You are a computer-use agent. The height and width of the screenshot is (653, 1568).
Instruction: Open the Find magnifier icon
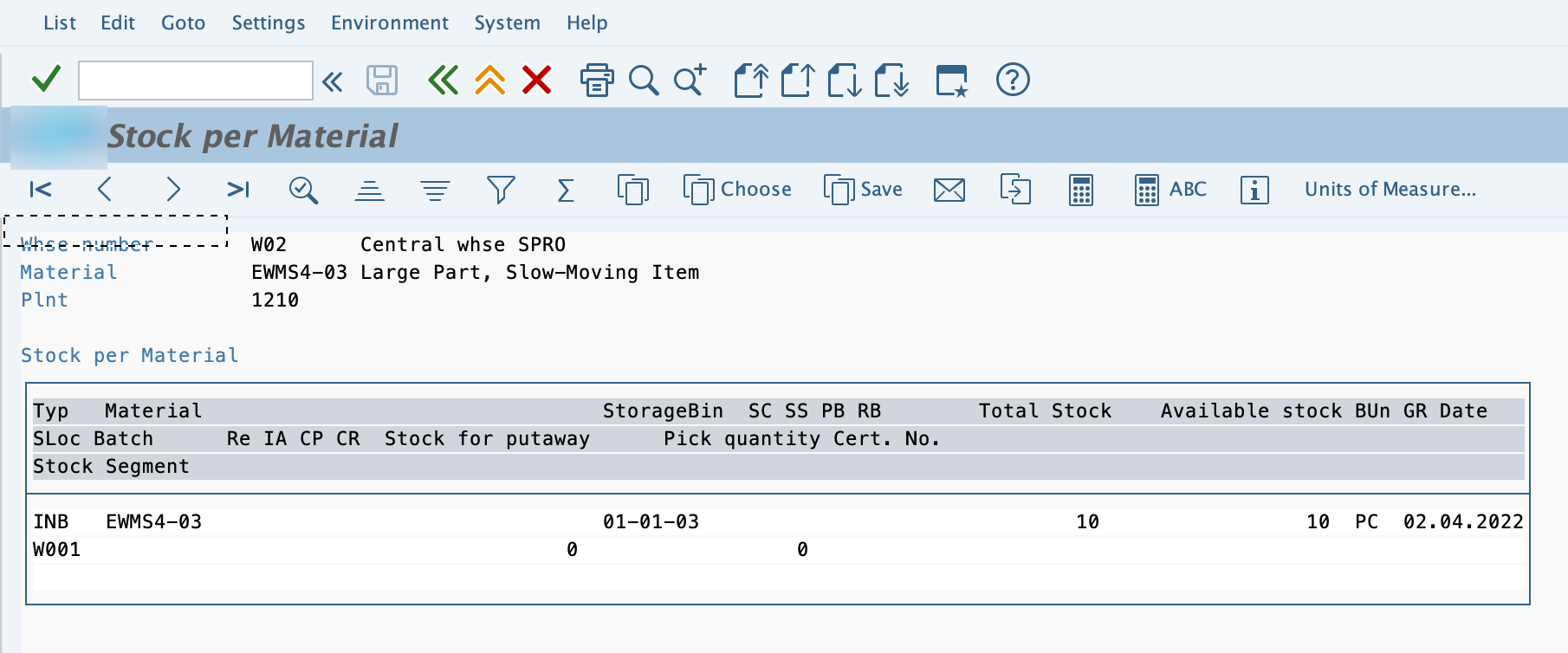644,81
